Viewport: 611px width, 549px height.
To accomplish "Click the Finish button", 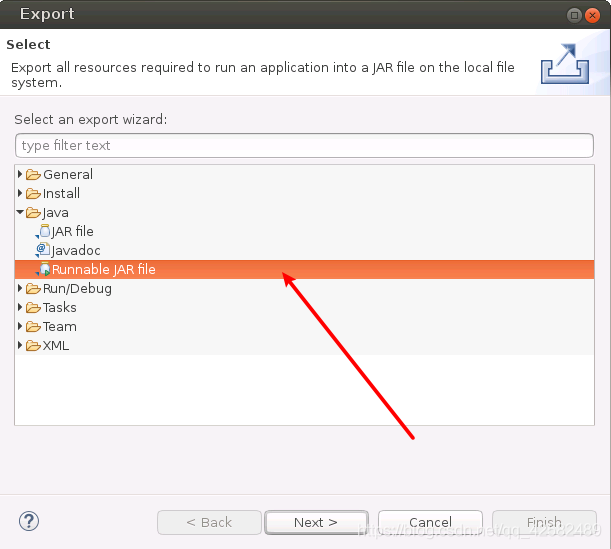I will pyautogui.click(x=544, y=523).
